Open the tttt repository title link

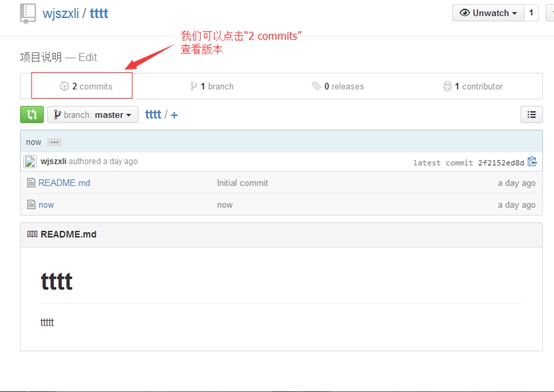pos(99,13)
